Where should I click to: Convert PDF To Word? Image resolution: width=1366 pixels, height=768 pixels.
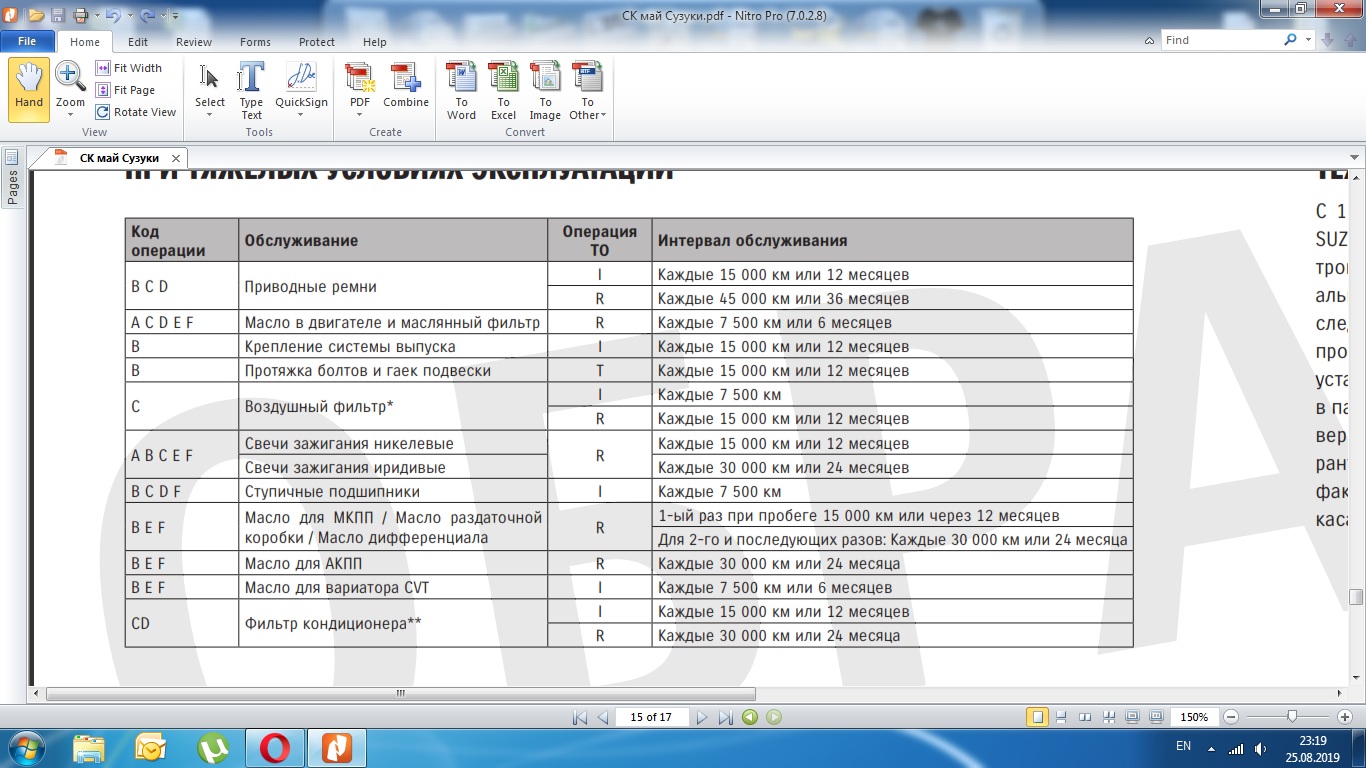[461, 89]
